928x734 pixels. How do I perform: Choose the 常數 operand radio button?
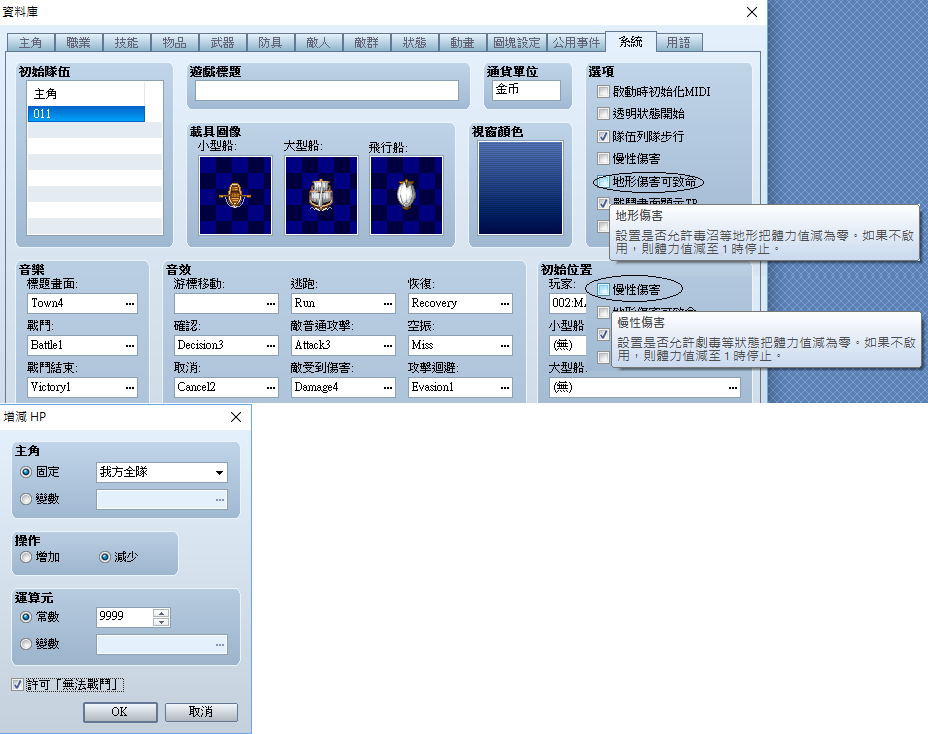tap(26, 617)
